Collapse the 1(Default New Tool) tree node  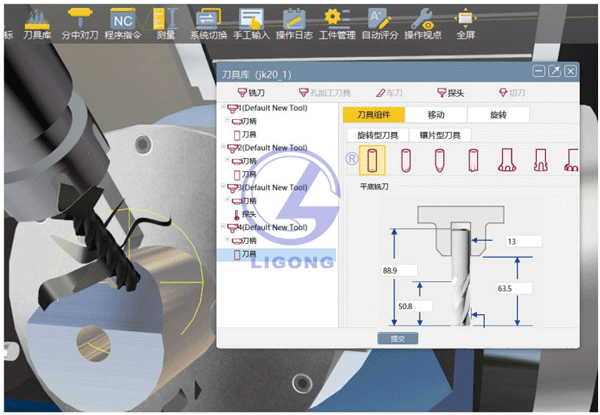pyautogui.click(x=225, y=107)
